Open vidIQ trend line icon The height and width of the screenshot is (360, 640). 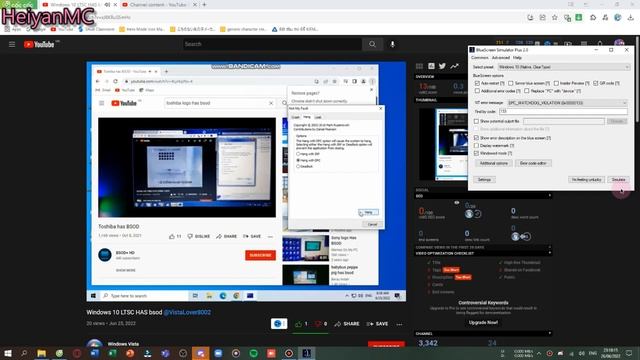454,66
